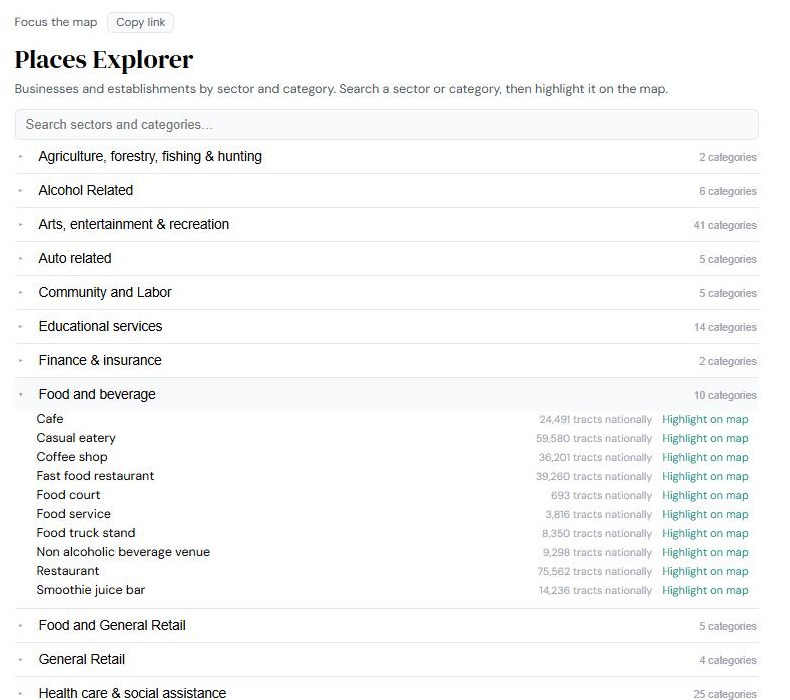
Task: Highlight Food court on the map
Action: [x=705, y=495]
